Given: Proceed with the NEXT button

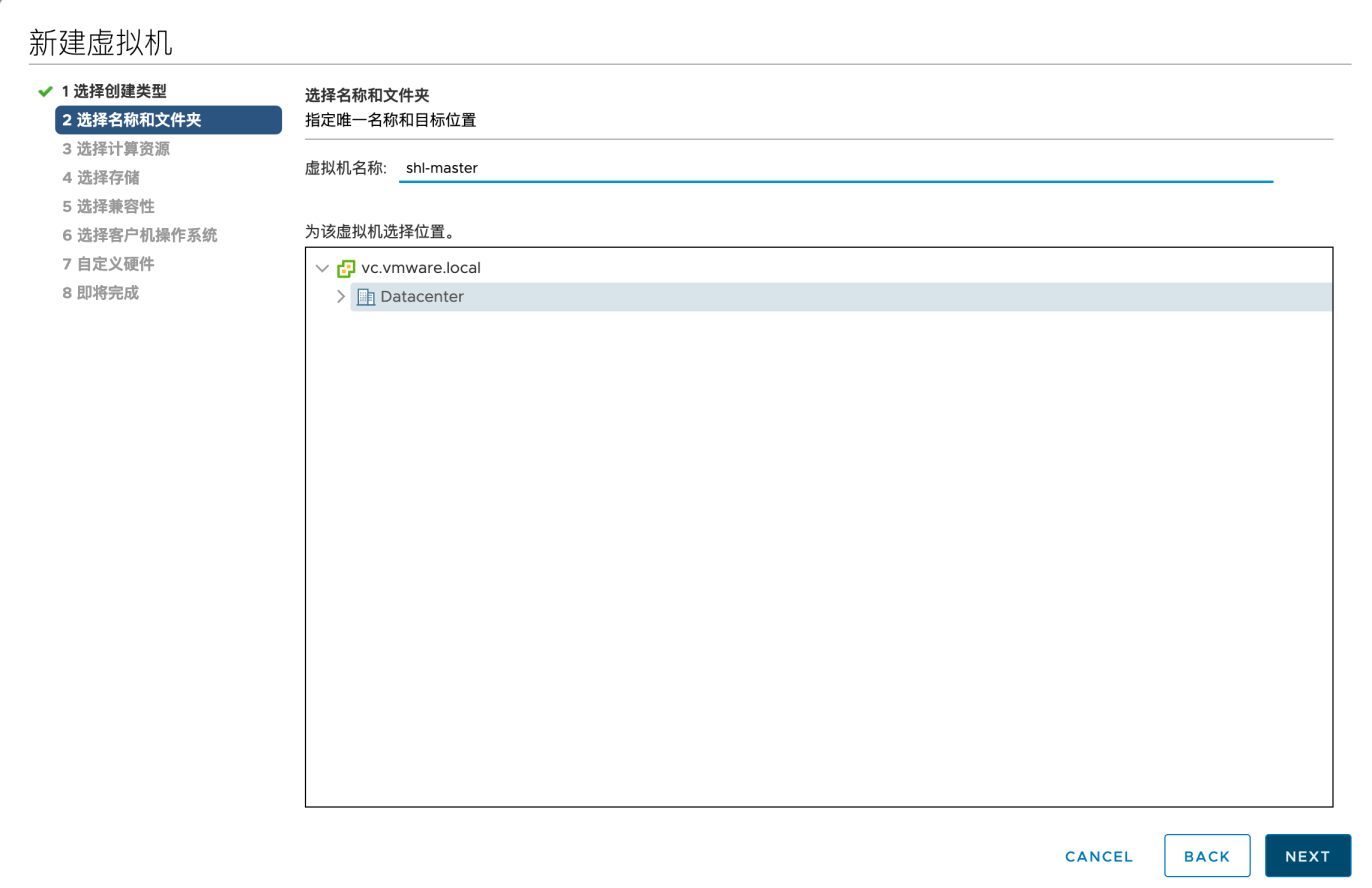Looking at the screenshot, I should click(x=1308, y=857).
